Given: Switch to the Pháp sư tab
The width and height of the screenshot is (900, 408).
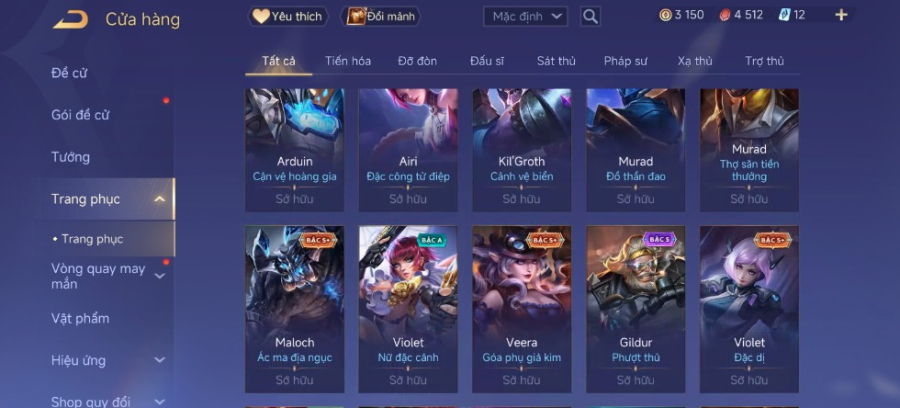Looking at the screenshot, I should click(x=626, y=61).
